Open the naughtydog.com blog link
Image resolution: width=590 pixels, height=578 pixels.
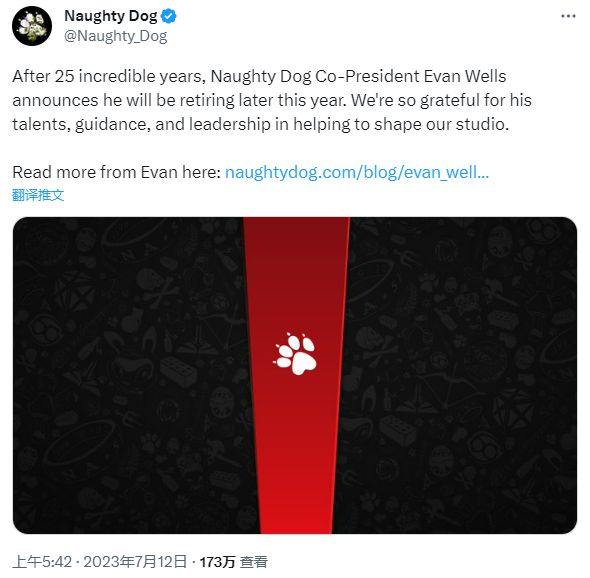(357, 172)
